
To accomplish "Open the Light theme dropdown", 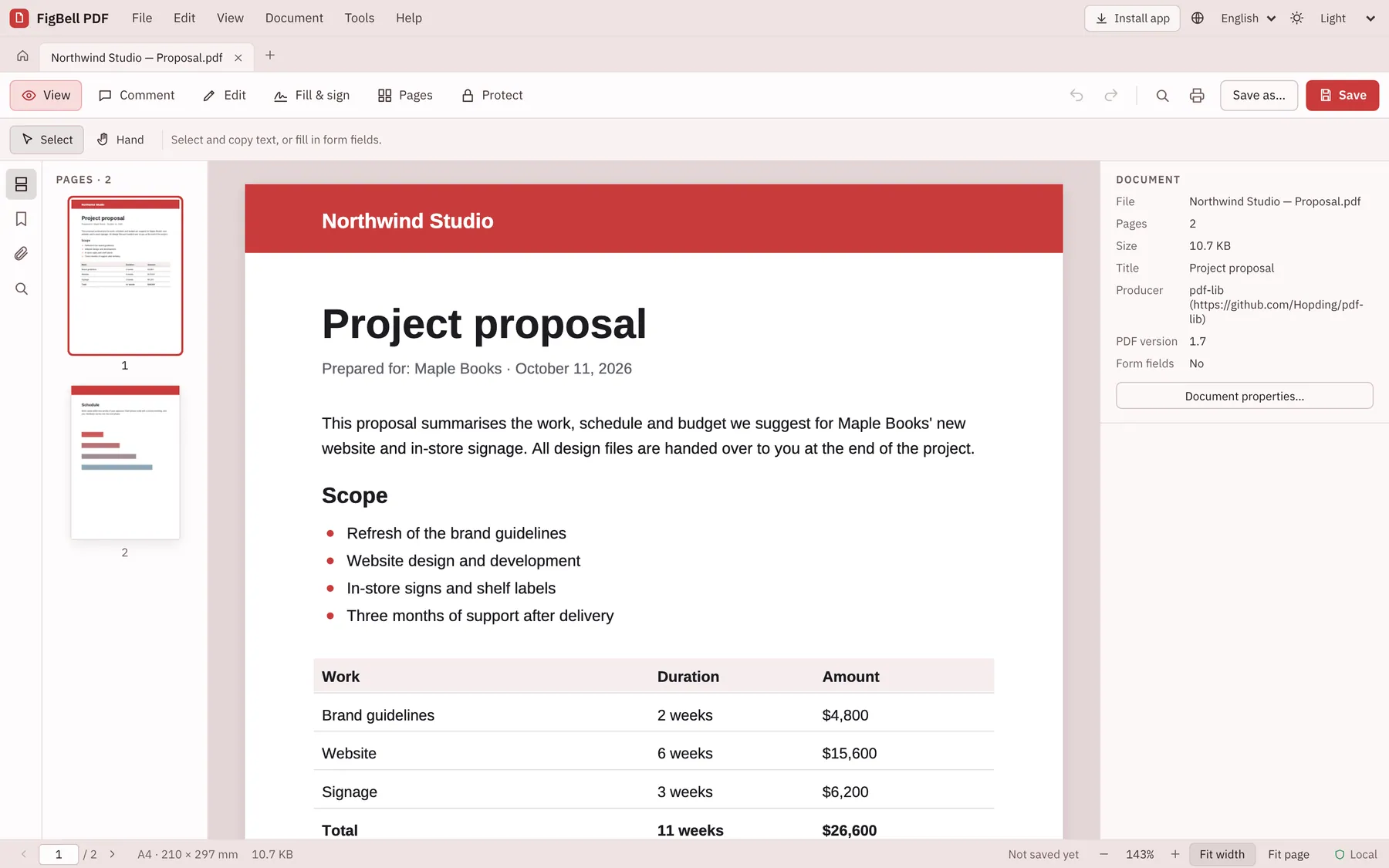I will (x=1347, y=18).
